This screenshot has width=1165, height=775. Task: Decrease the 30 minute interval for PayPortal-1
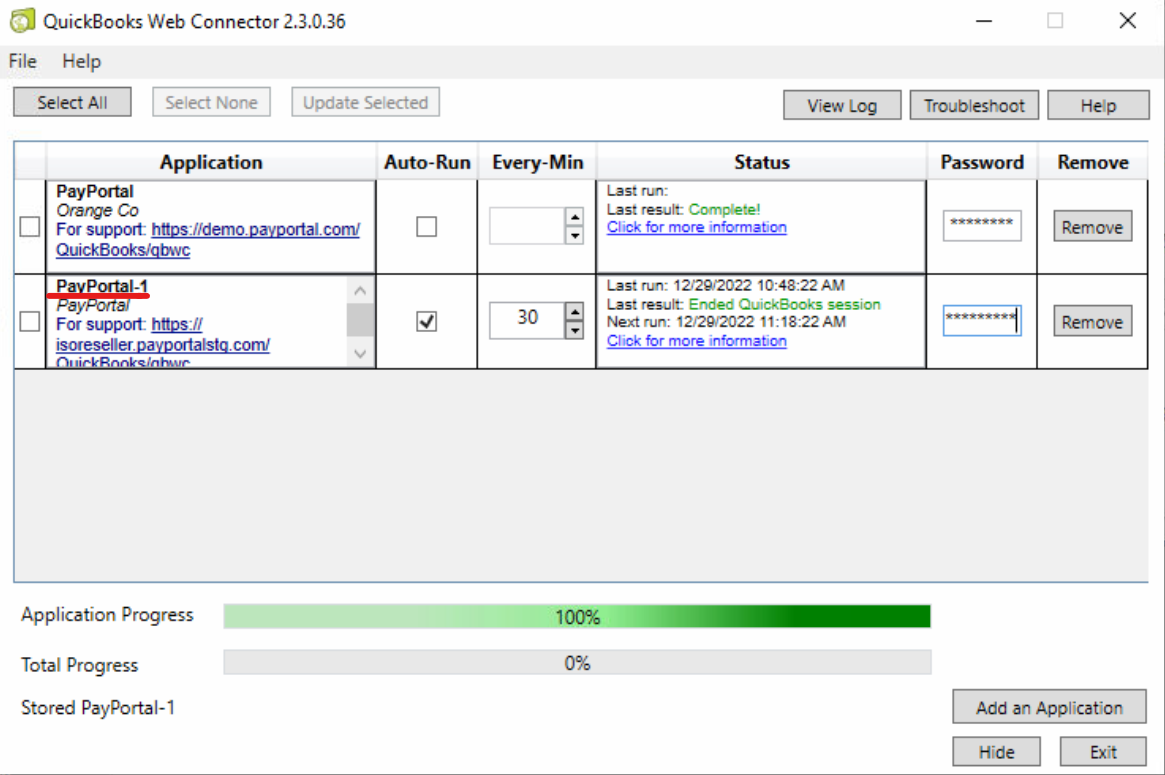pyautogui.click(x=574, y=330)
